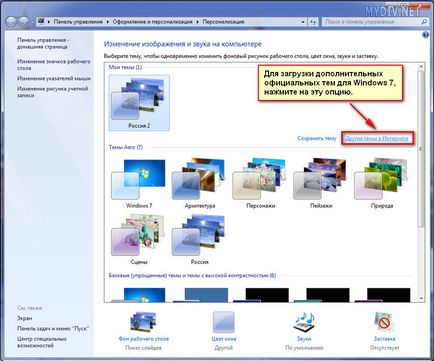Open Другие темы в Интернете link

tap(376, 138)
